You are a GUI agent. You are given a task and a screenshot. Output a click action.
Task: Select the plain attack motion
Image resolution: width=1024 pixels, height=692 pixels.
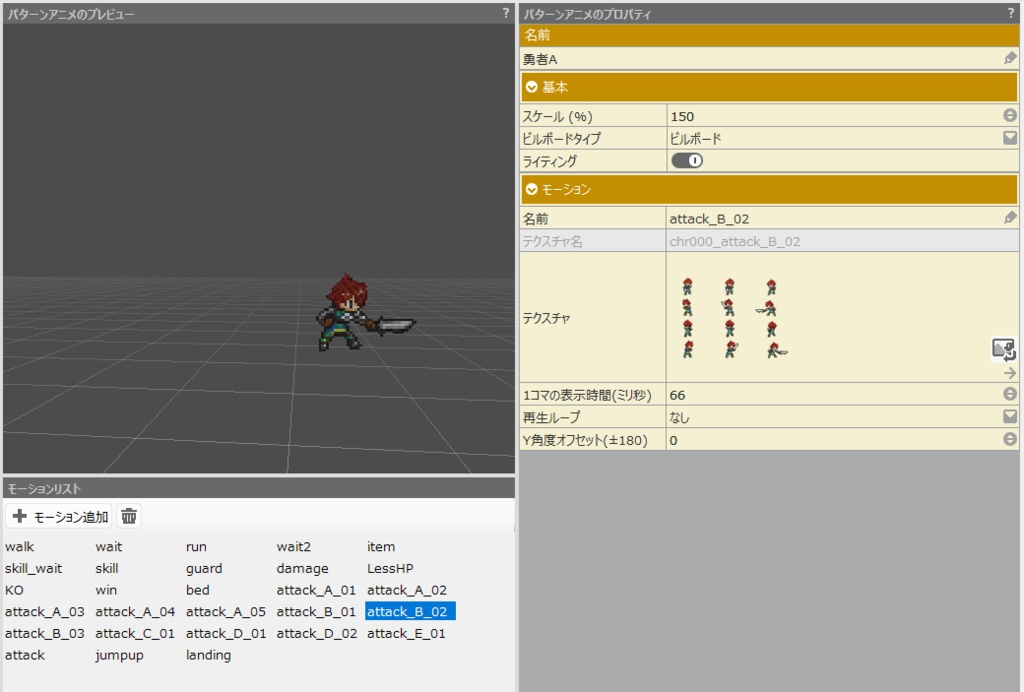(x=25, y=654)
